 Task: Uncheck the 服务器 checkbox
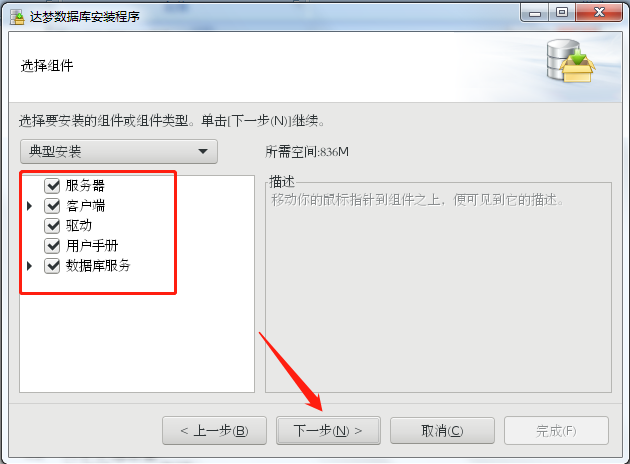click(x=52, y=186)
